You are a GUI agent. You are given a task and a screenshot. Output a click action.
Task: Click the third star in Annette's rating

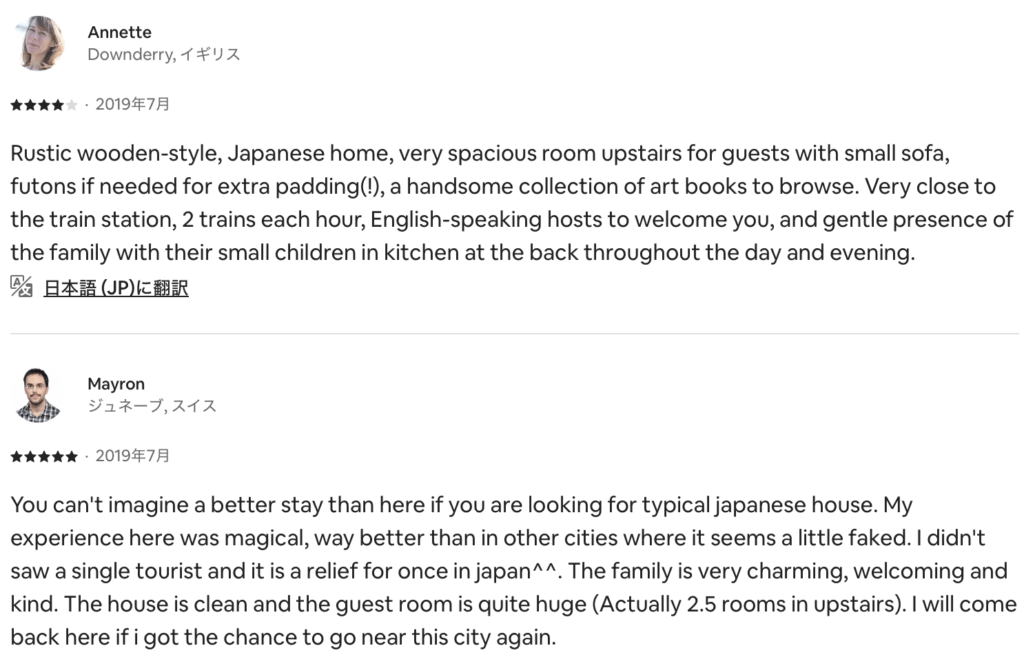tap(44, 104)
